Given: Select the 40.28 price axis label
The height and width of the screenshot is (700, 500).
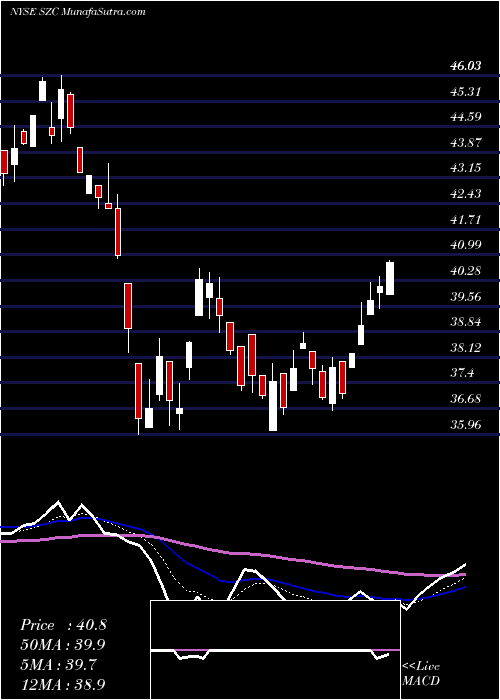Looking at the screenshot, I should [466, 271].
